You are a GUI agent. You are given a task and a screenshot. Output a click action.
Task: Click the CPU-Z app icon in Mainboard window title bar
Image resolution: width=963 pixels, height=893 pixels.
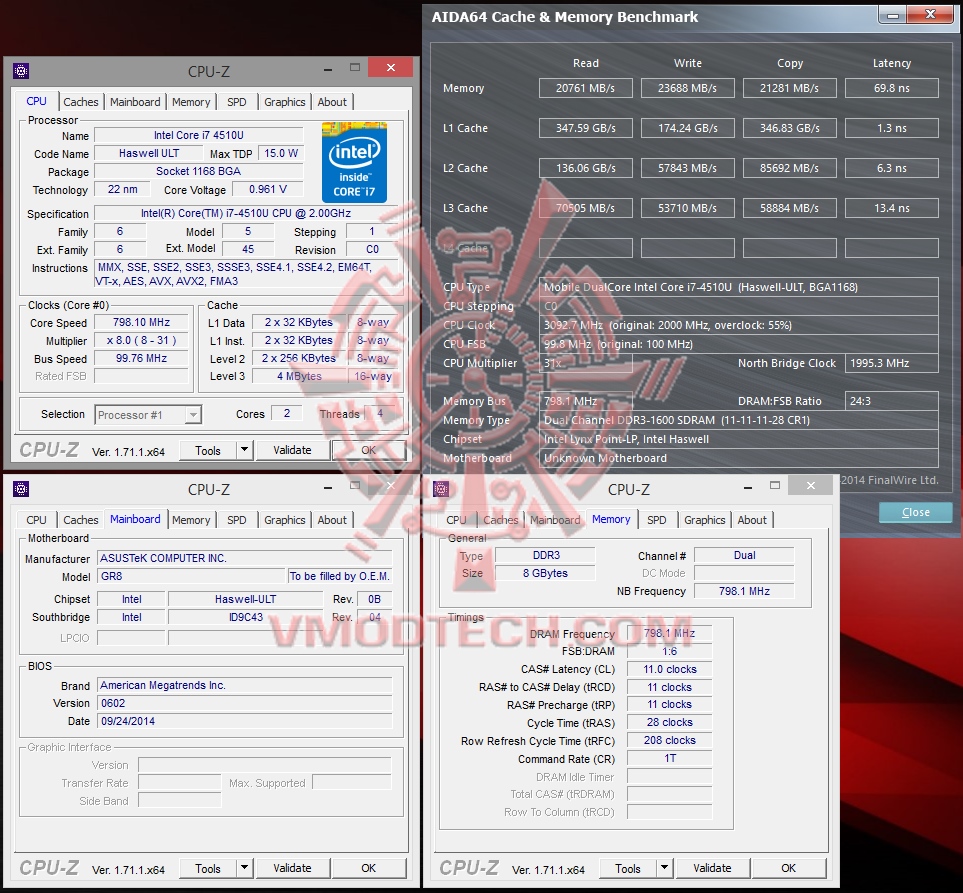pos(21,489)
